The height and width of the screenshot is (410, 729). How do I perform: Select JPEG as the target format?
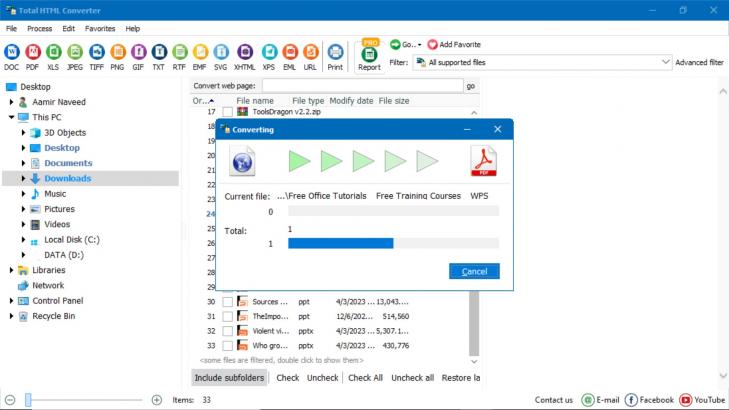[x=75, y=51]
